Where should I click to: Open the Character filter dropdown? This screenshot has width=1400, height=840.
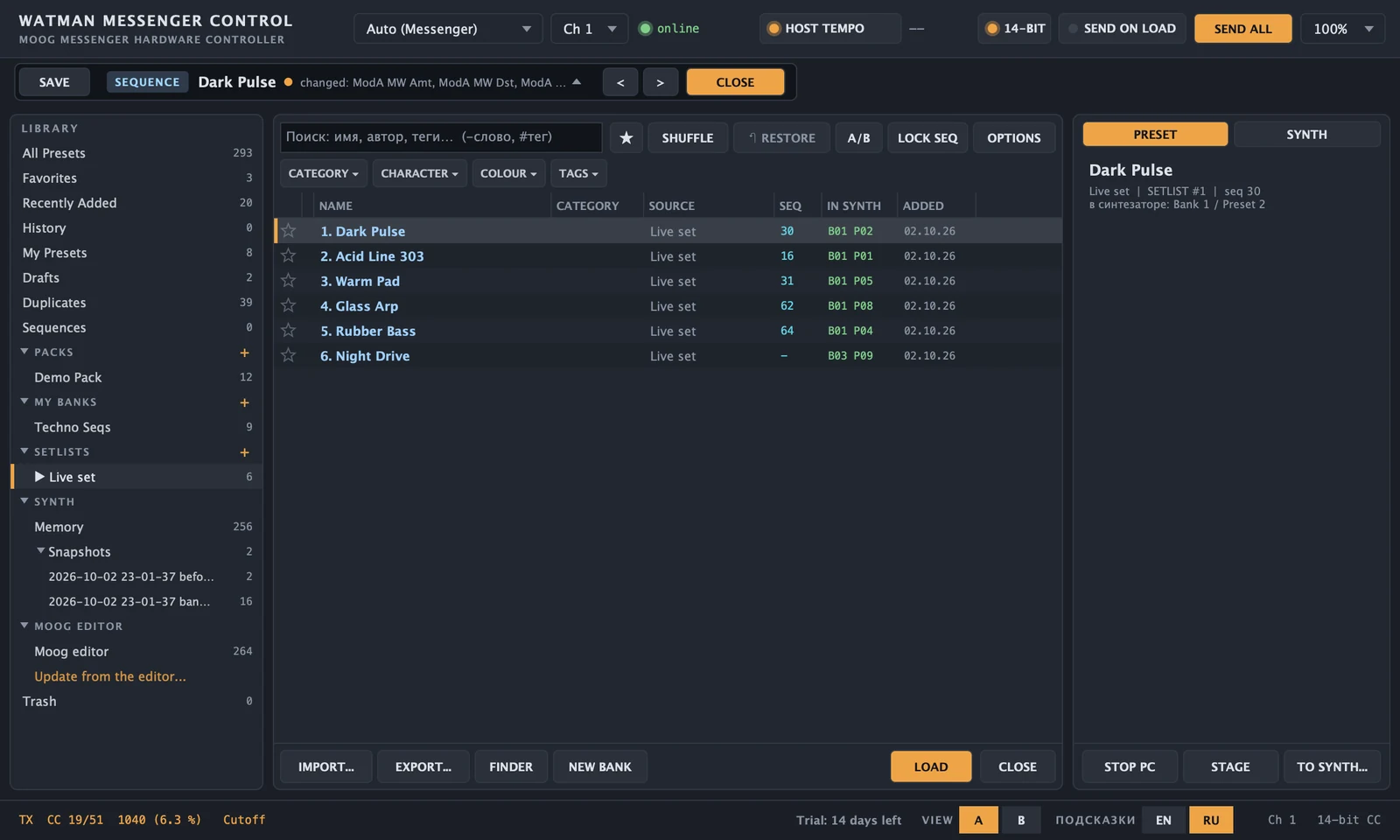click(x=419, y=173)
